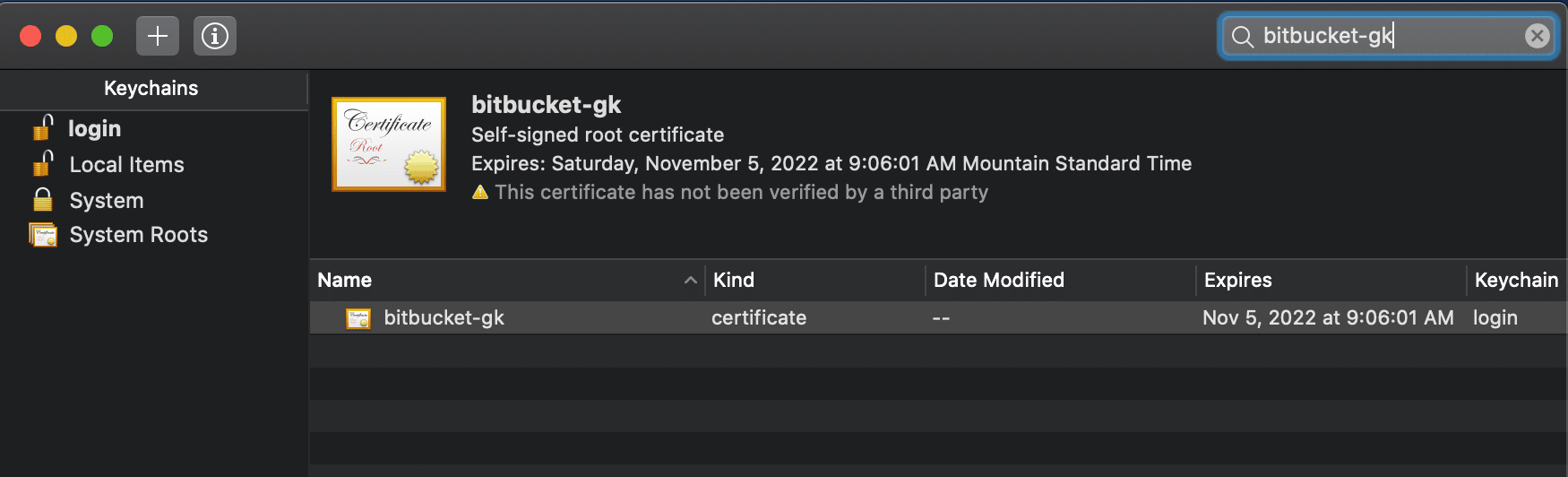Screen dimensions: 1568x477
Task: Sort by Expires column header
Action: [x=1237, y=280]
